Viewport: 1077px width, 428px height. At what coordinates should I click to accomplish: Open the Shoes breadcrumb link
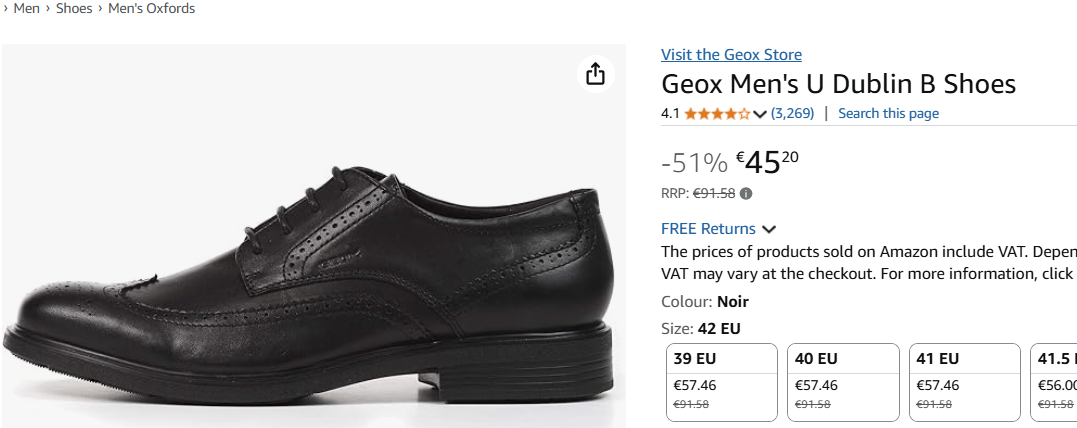74,9
